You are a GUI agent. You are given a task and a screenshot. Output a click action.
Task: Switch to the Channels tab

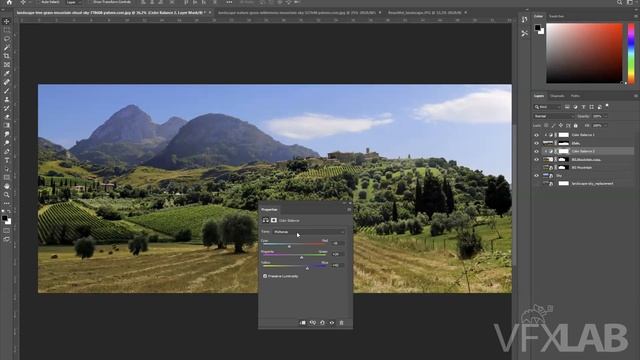tap(557, 96)
